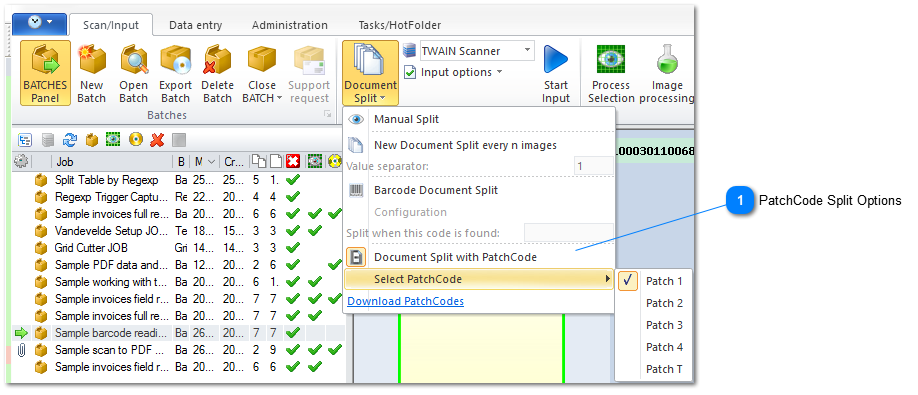Switch to the Tasks/HotFolder tab

pyautogui.click(x=400, y=25)
